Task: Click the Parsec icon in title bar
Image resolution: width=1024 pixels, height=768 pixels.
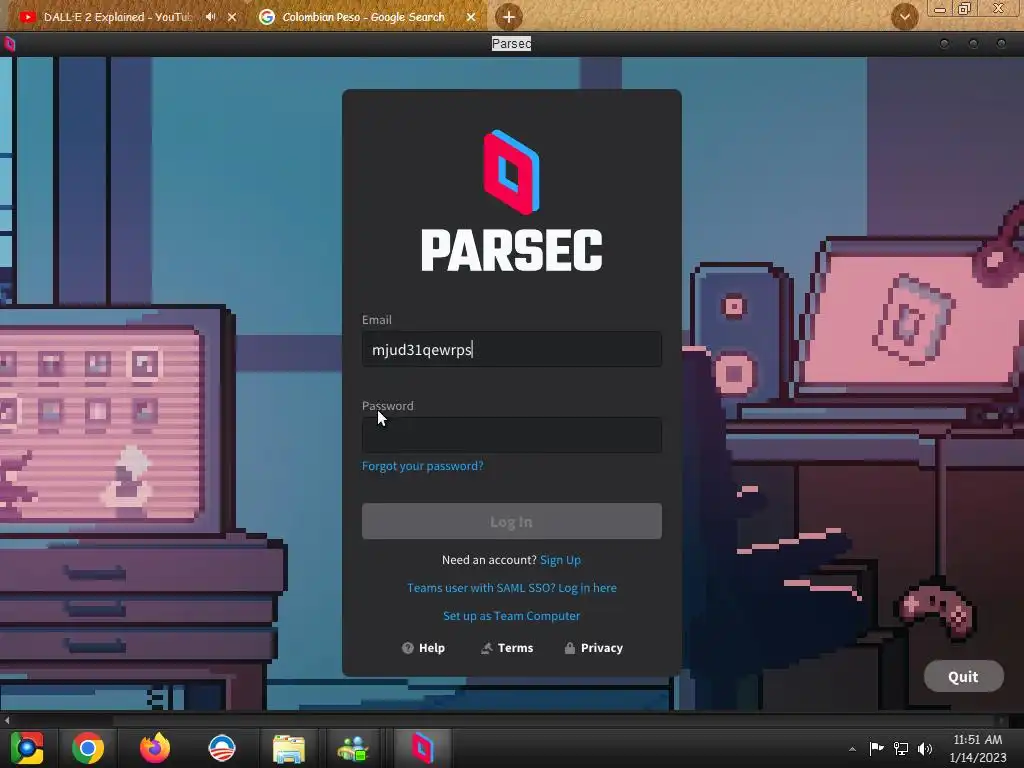Action: [9, 44]
